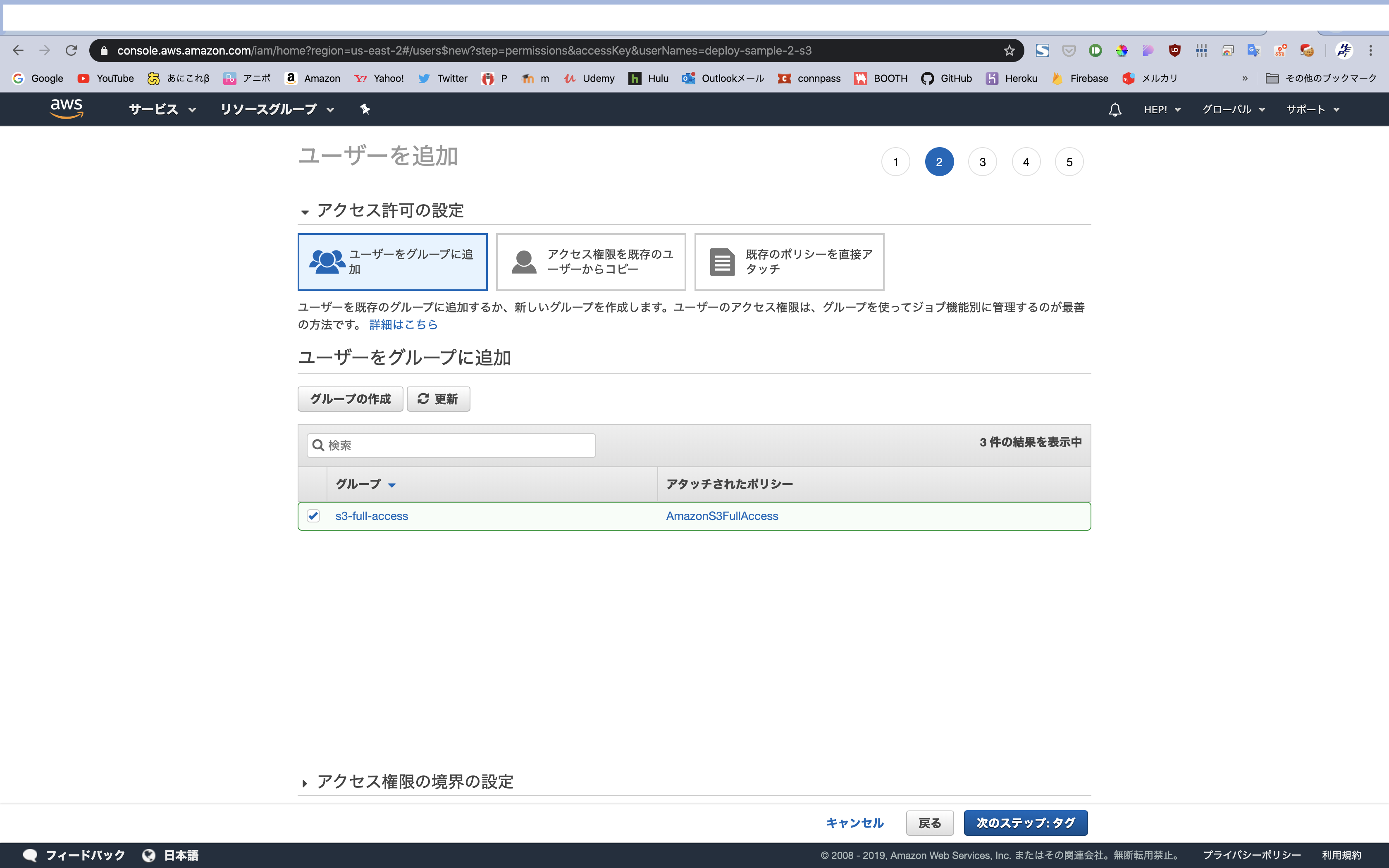This screenshot has width=1389, height=868.
Task: Open the Chrome profile avatar
Action: [x=1344, y=50]
